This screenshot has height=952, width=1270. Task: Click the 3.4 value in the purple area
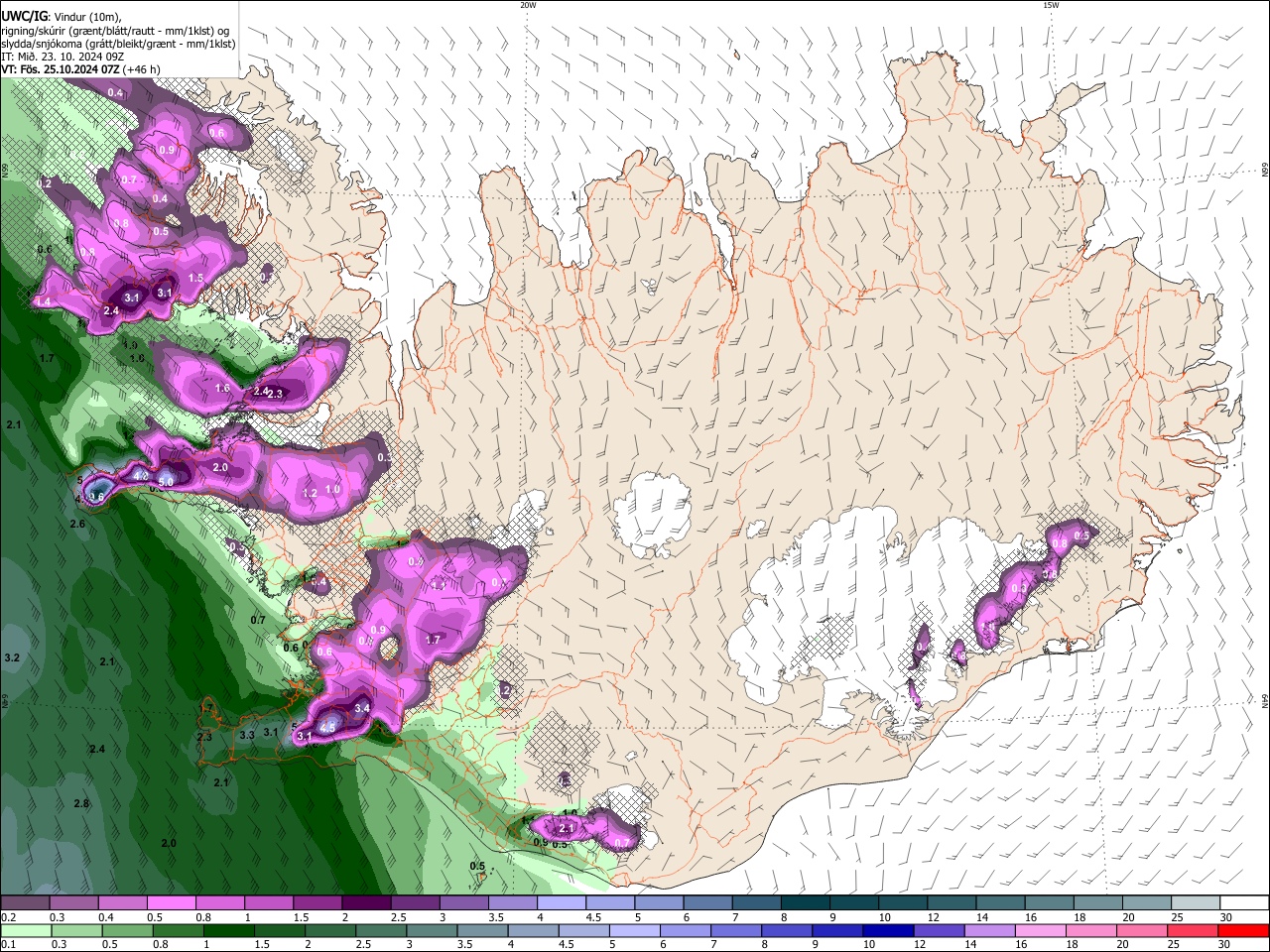coord(362,708)
